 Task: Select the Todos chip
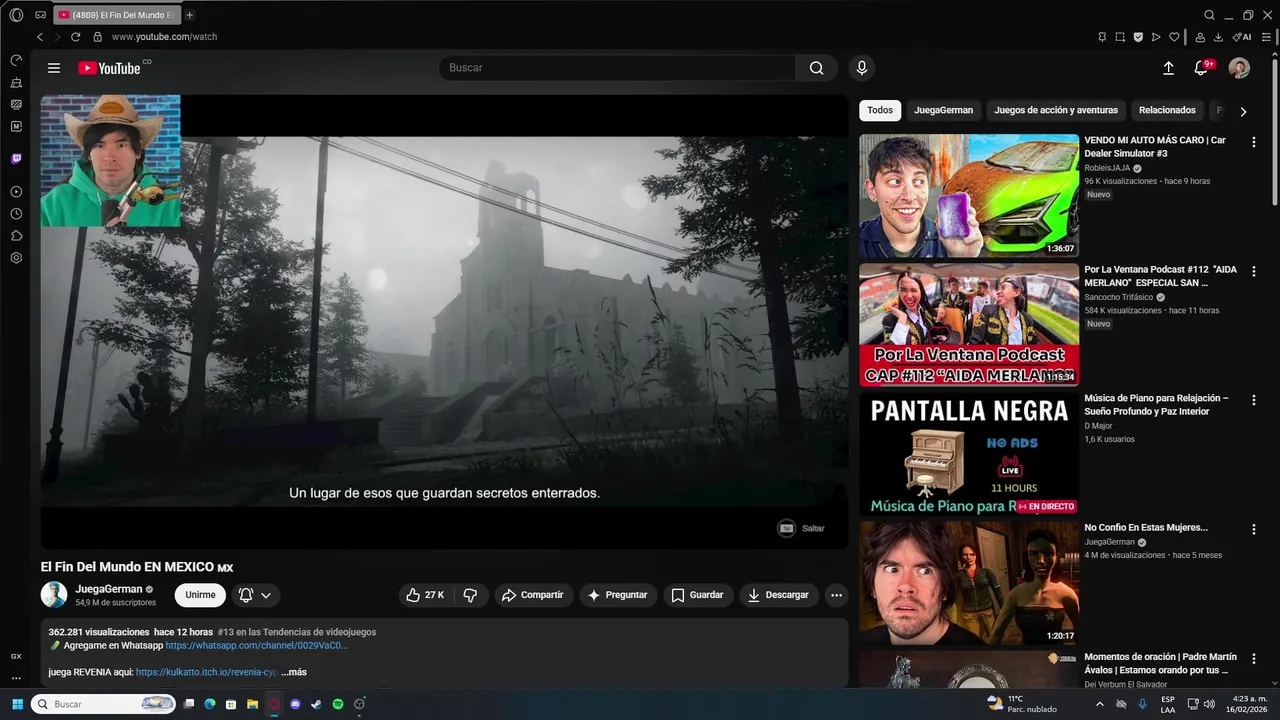click(880, 110)
